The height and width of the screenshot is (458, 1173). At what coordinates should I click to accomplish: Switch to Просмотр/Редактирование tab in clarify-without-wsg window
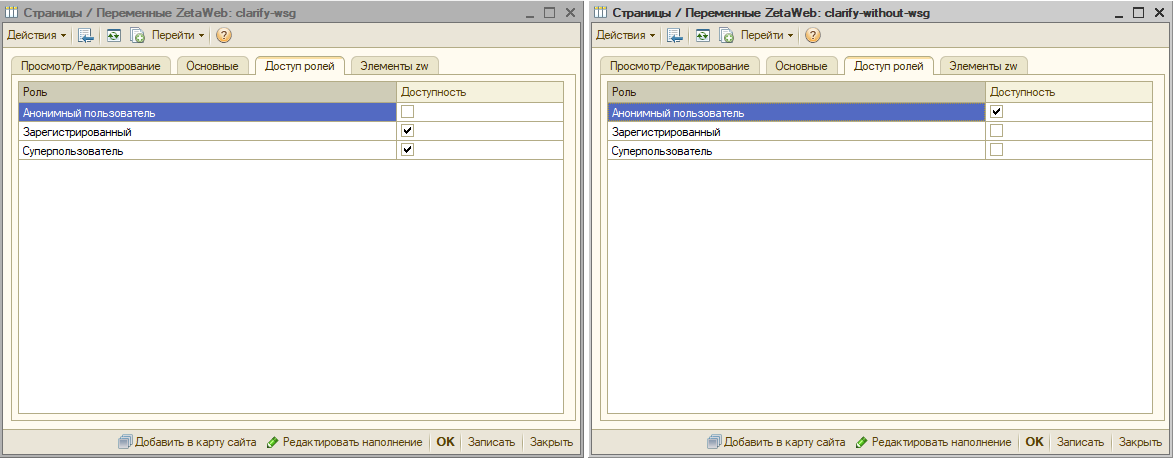[x=679, y=66]
